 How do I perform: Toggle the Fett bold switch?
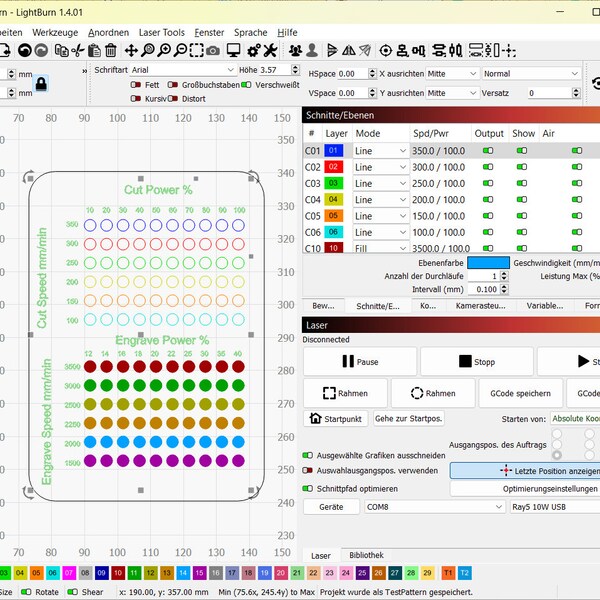click(x=135, y=85)
